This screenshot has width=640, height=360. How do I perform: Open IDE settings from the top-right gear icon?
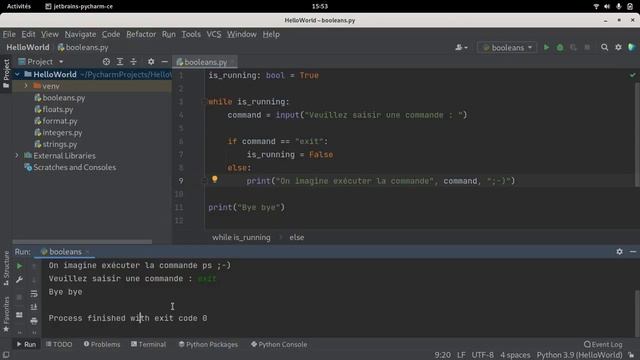point(618,47)
